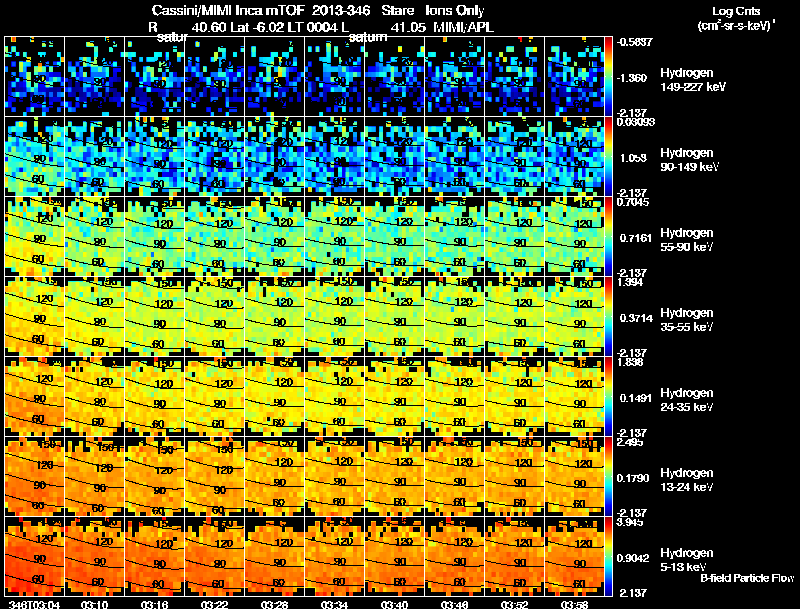Click the '03:52' time axis label

(514, 604)
